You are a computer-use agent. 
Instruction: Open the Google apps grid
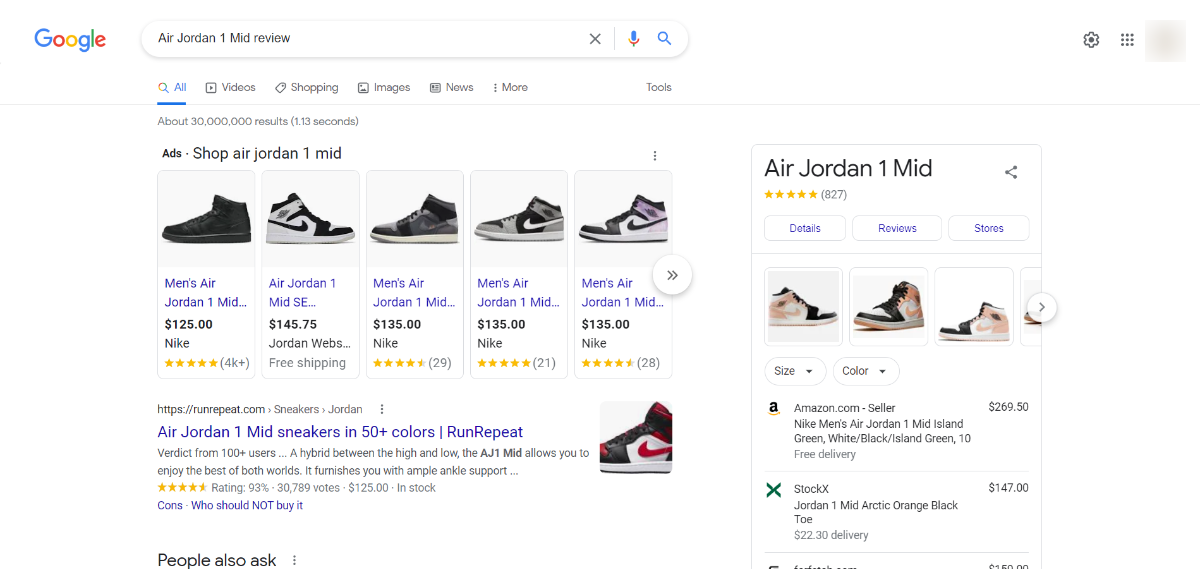click(x=1127, y=40)
